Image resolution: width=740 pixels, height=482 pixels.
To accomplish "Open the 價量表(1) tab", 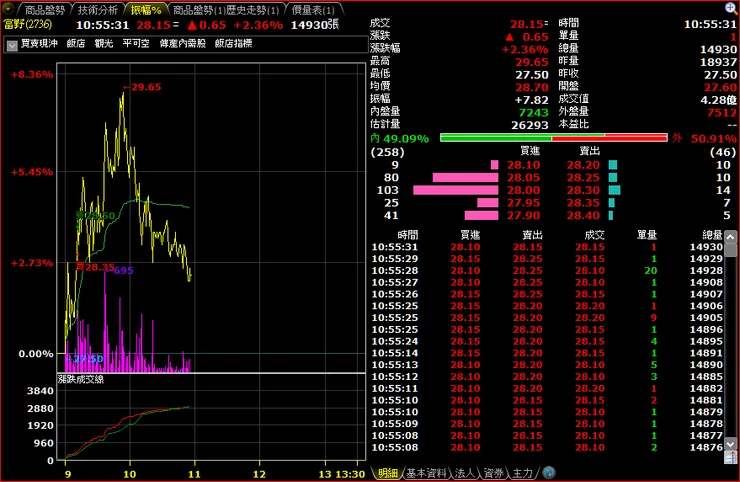I will [313, 10].
